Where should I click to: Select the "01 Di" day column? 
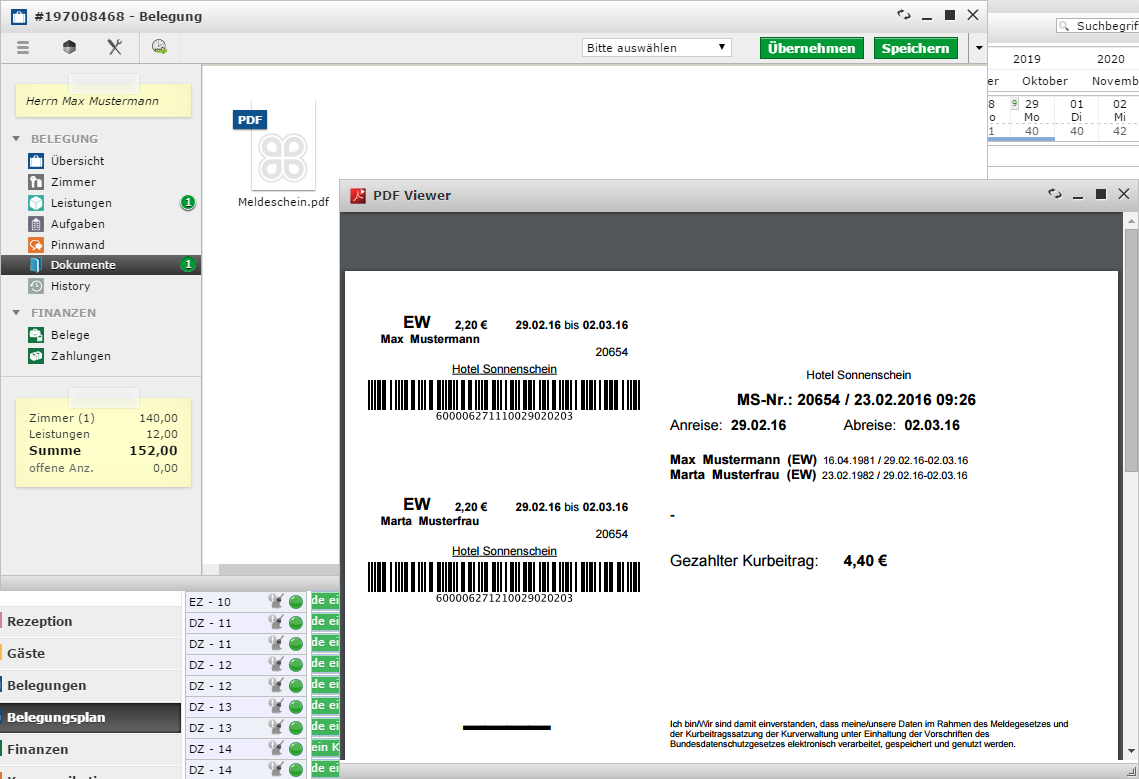tap(1077, 118)
